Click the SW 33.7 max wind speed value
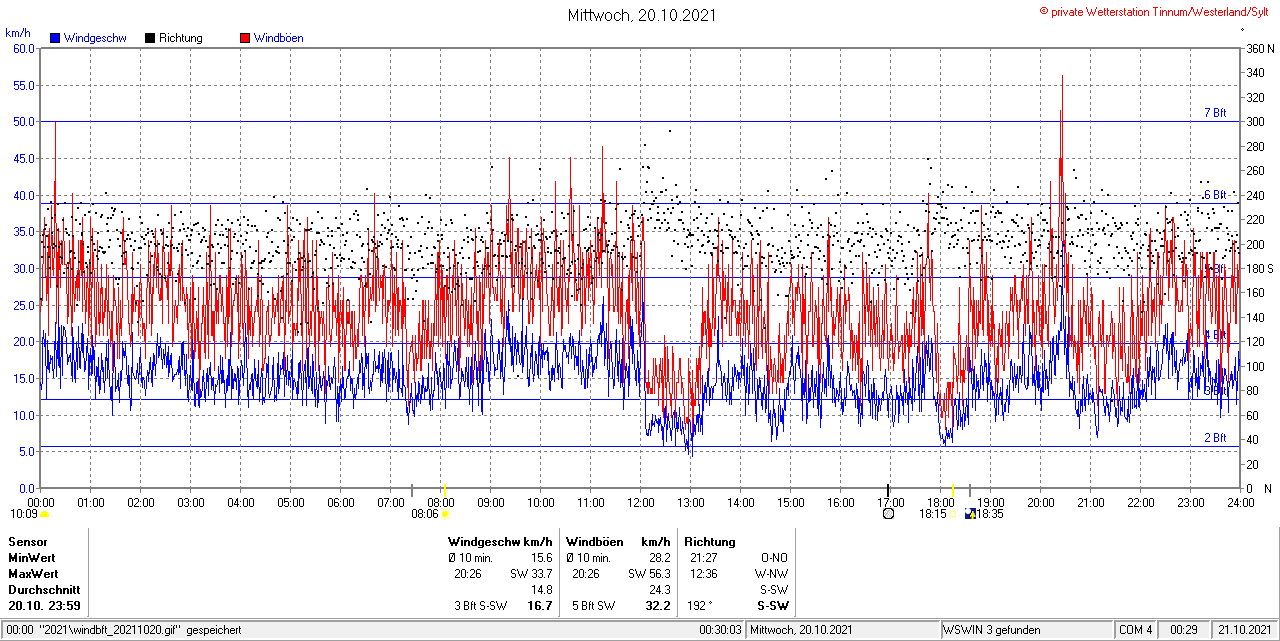The height and width of the screenshot is (641, 1280). [531, 574]
